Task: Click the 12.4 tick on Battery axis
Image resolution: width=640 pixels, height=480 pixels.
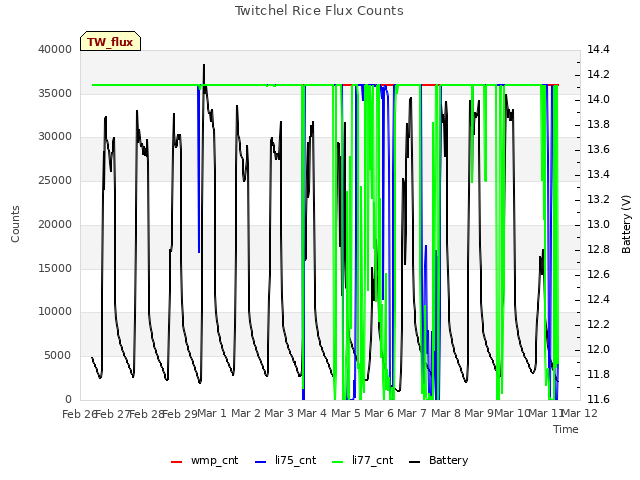Action: pos(598,300)
